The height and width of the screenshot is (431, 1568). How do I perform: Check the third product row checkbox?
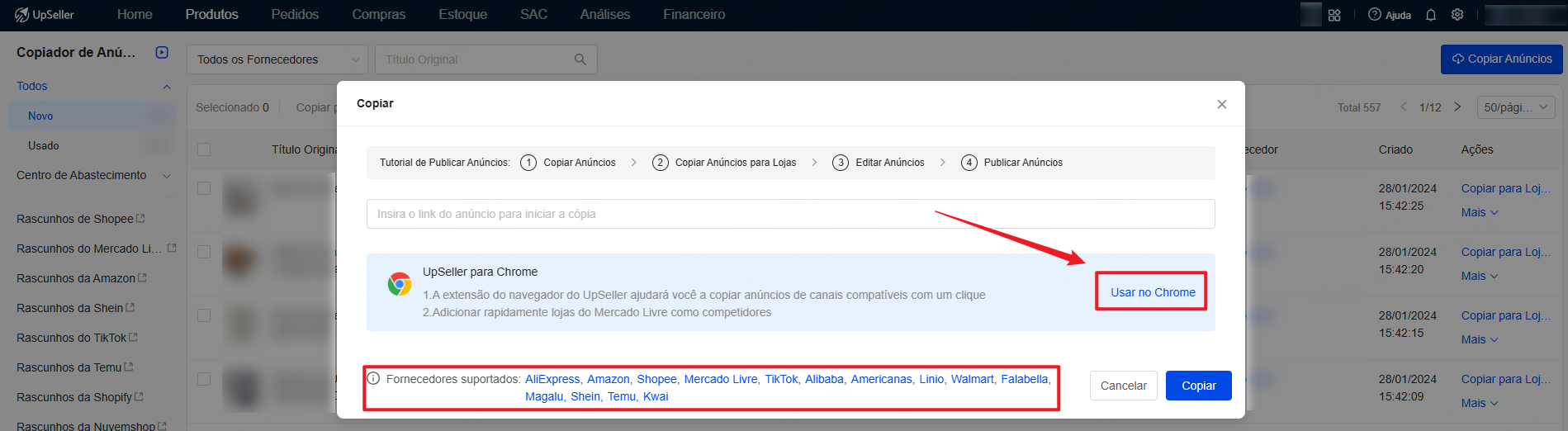click(x=204, y=315)
